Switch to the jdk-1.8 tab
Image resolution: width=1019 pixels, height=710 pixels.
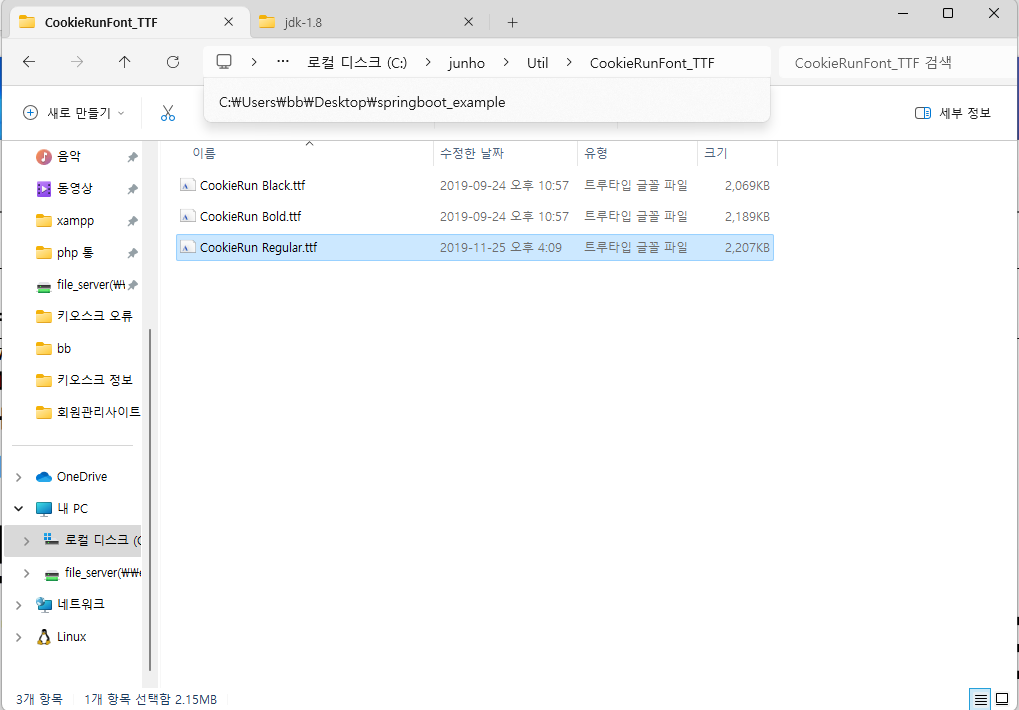tap(368, 22)
